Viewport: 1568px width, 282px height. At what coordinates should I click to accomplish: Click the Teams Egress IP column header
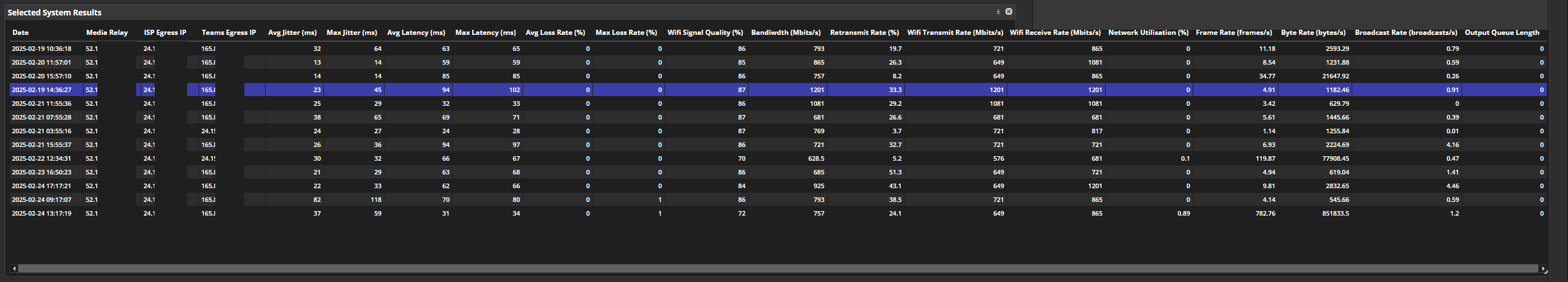tap(228, 33)
